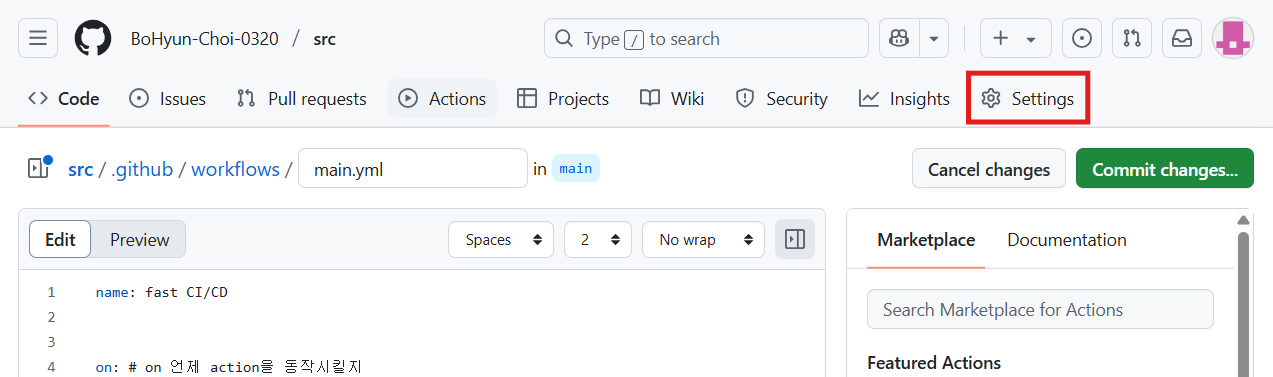The width and height of the screenshot is (1273, 377).
Task: Open .github breadcrumb link
Action: (x=142, y=169)
